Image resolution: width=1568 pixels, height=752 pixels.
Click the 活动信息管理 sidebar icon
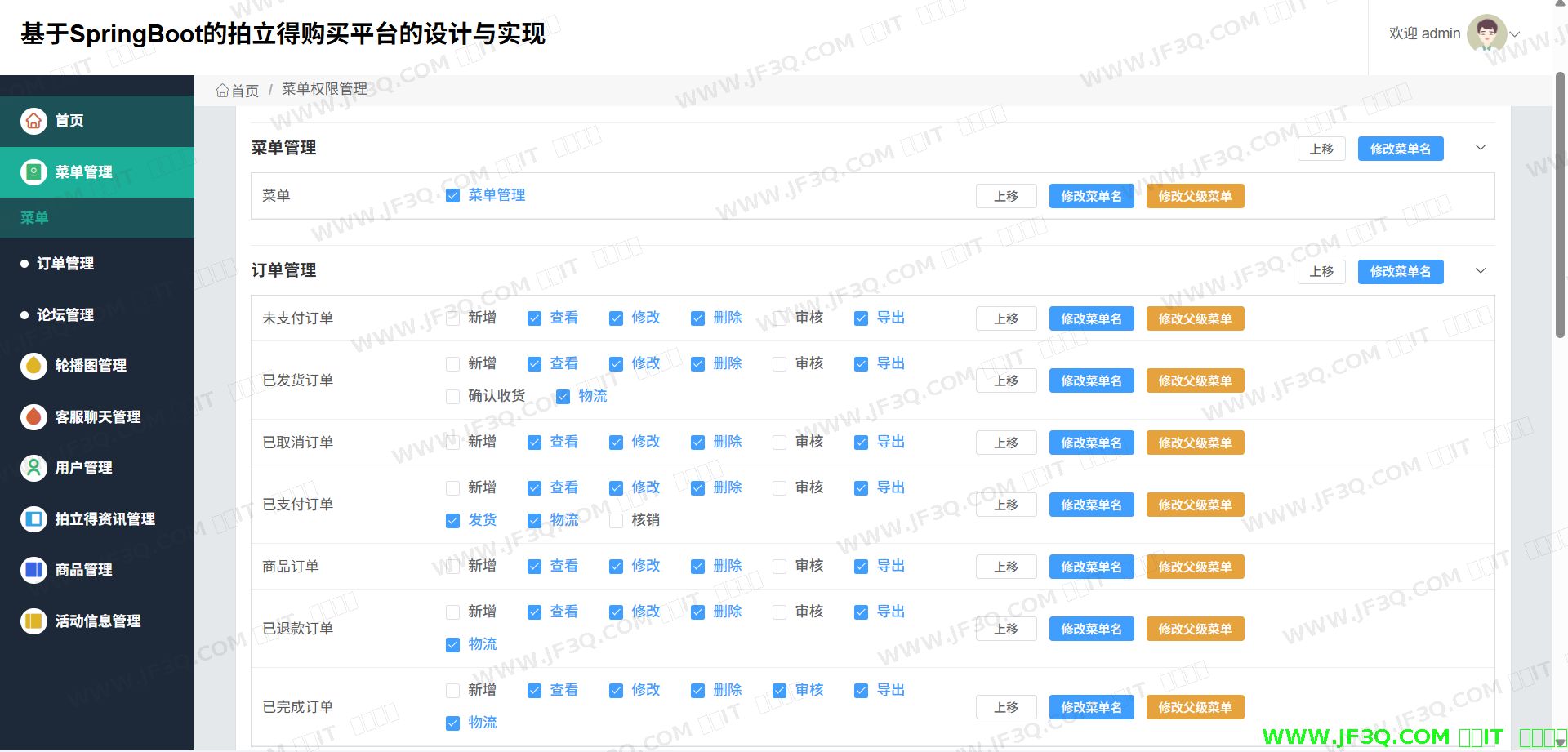click(x=33, y=621)
